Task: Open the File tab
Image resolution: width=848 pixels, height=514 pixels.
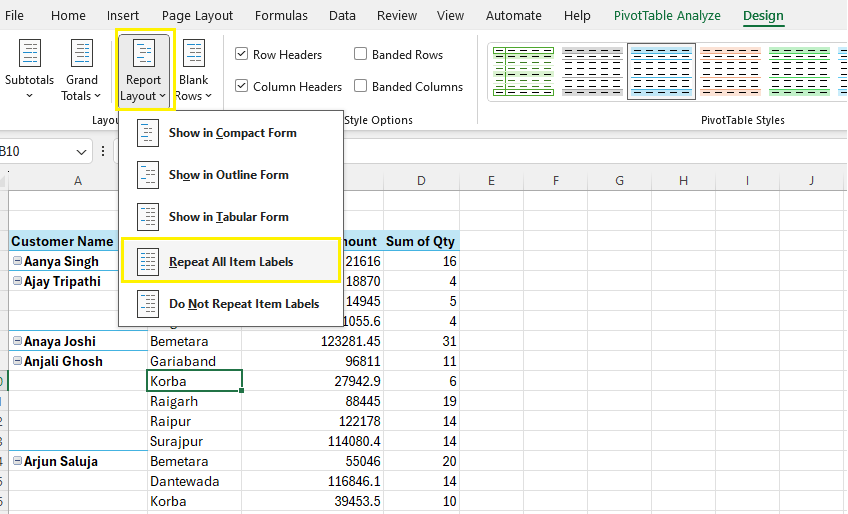Action: (14, 15)
